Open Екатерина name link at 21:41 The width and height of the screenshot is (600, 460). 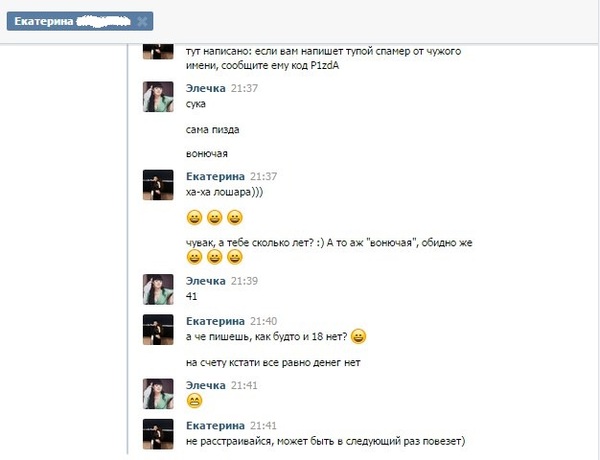[215, 425]
